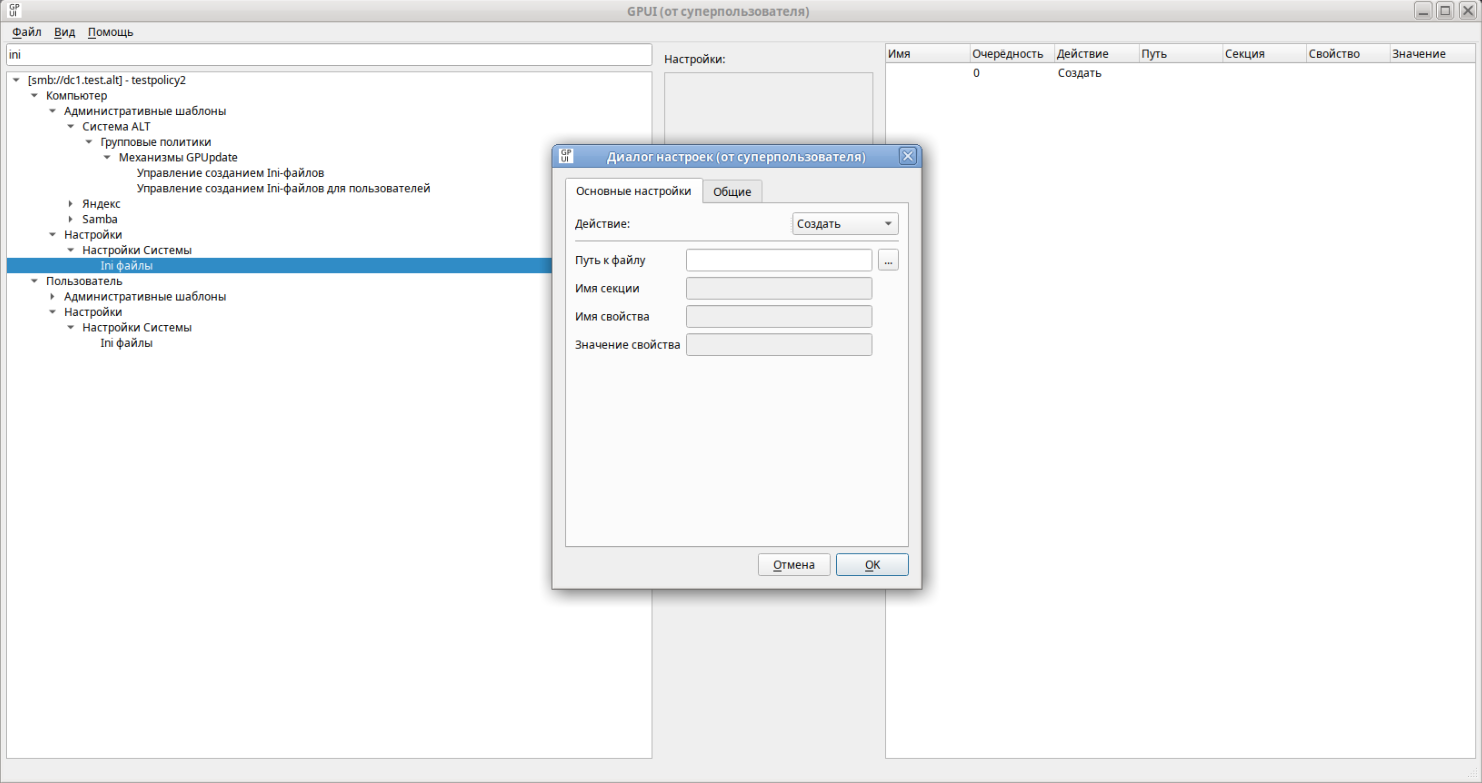Screen dimensions: 1482x783
Task: Collapse Административные шаблоны under Компьютер
Action: 52,111
